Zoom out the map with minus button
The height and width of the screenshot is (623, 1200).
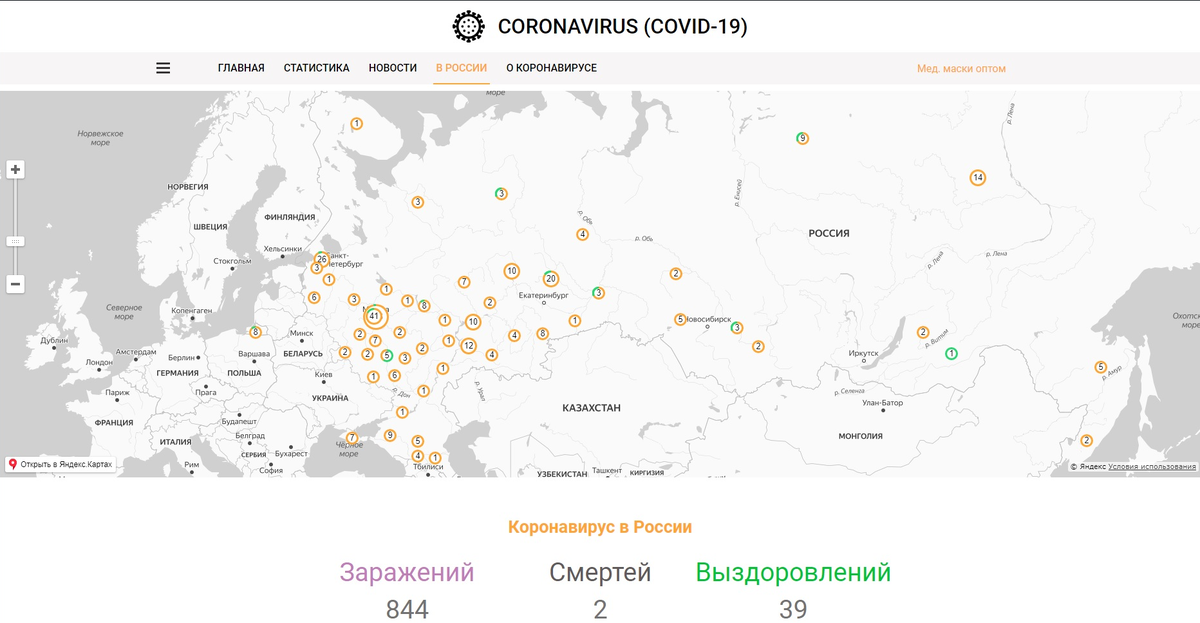(x=15, y=285)
